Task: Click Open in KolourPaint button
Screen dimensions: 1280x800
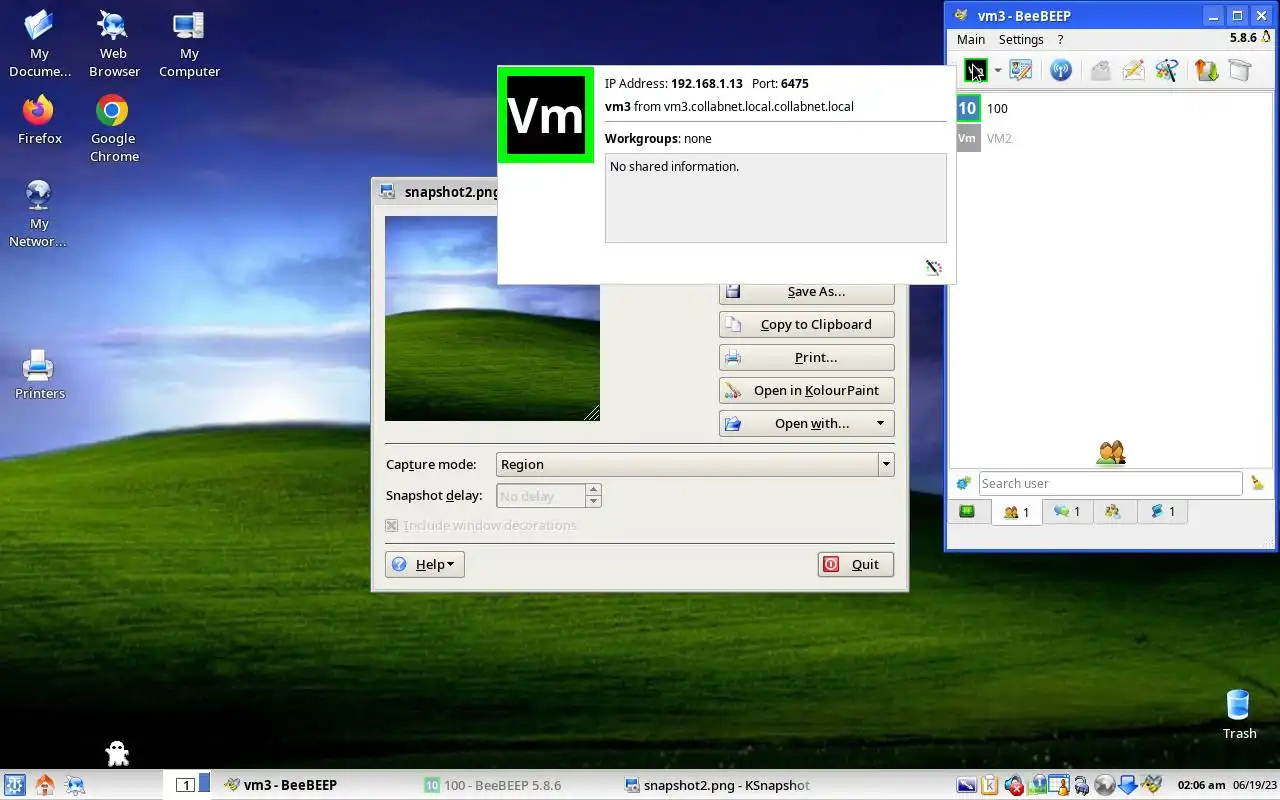Action: pyautogui.click(x=806, y=390)
